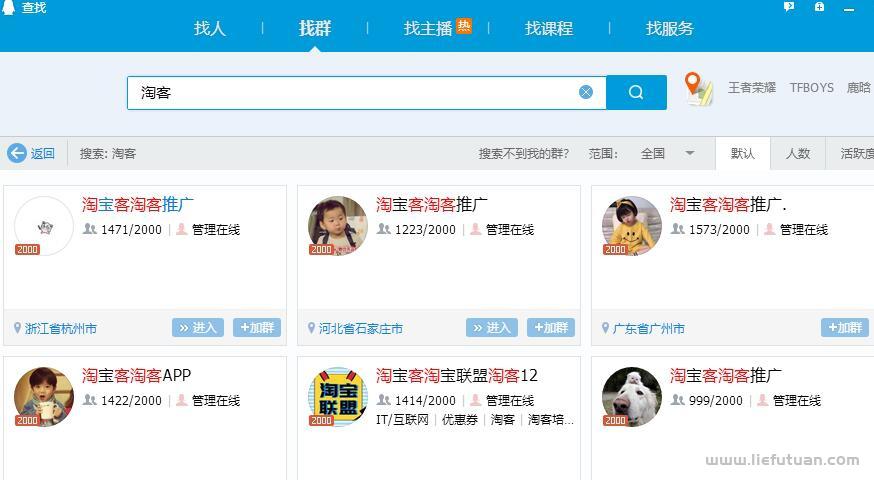The width and height of the screenshot is (874, 480).
Task: Click the 热 badge next to 找主播
Action: [x=464, y=26]
